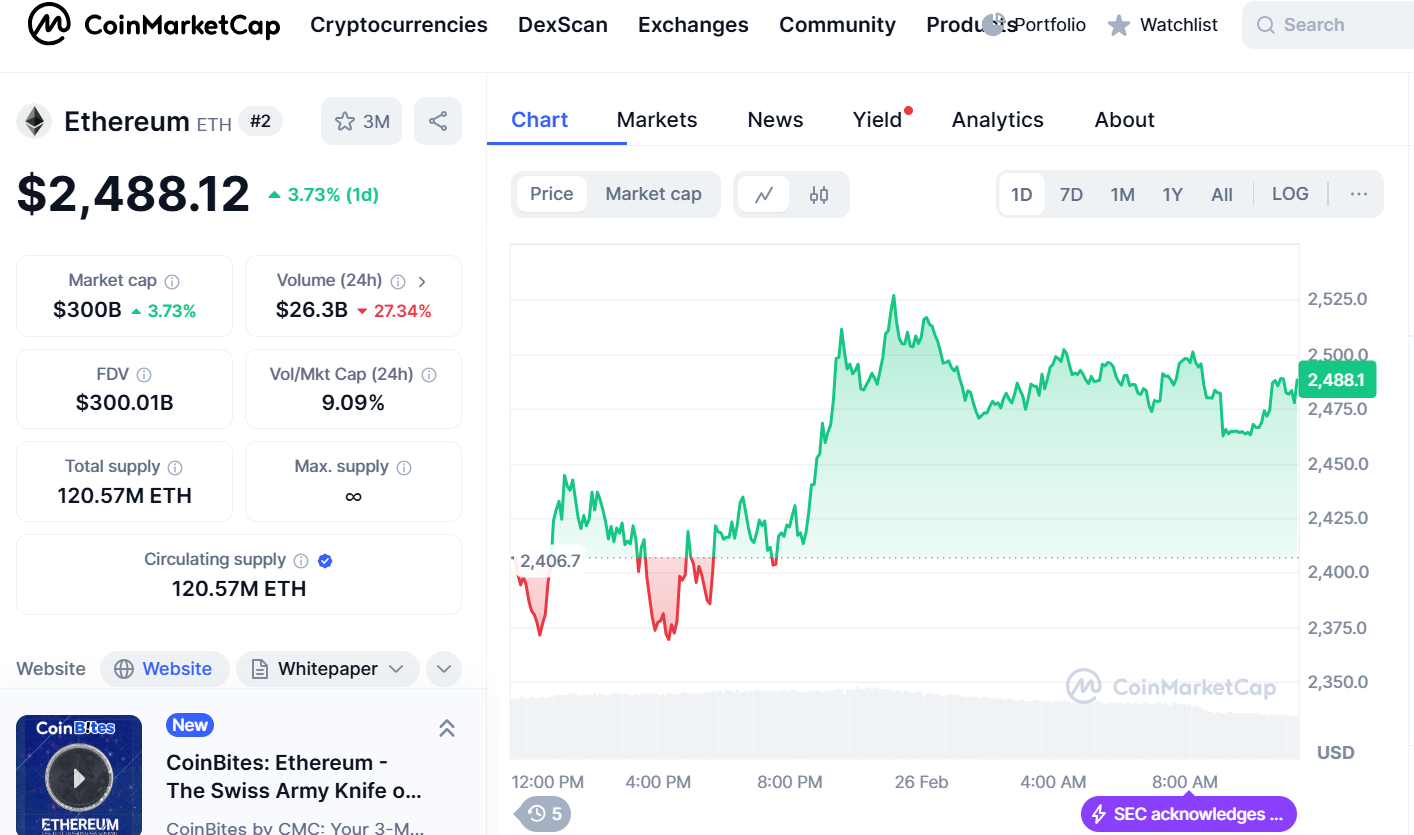
Task: Click the Search input field
Action: coord(1330,25)
